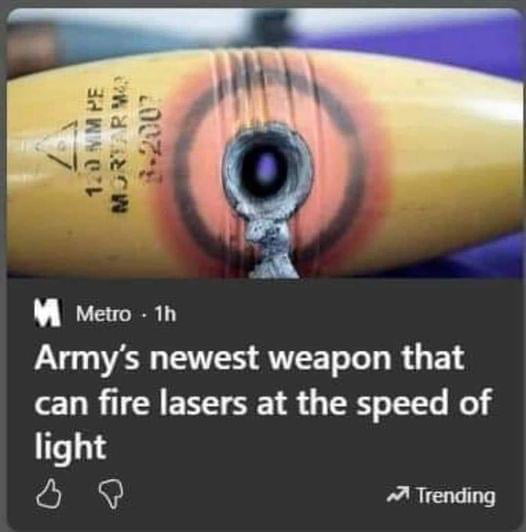Viewport: 526px width, 532px height.
Task: Click the headline line about firing lasers
Action: 263,403
